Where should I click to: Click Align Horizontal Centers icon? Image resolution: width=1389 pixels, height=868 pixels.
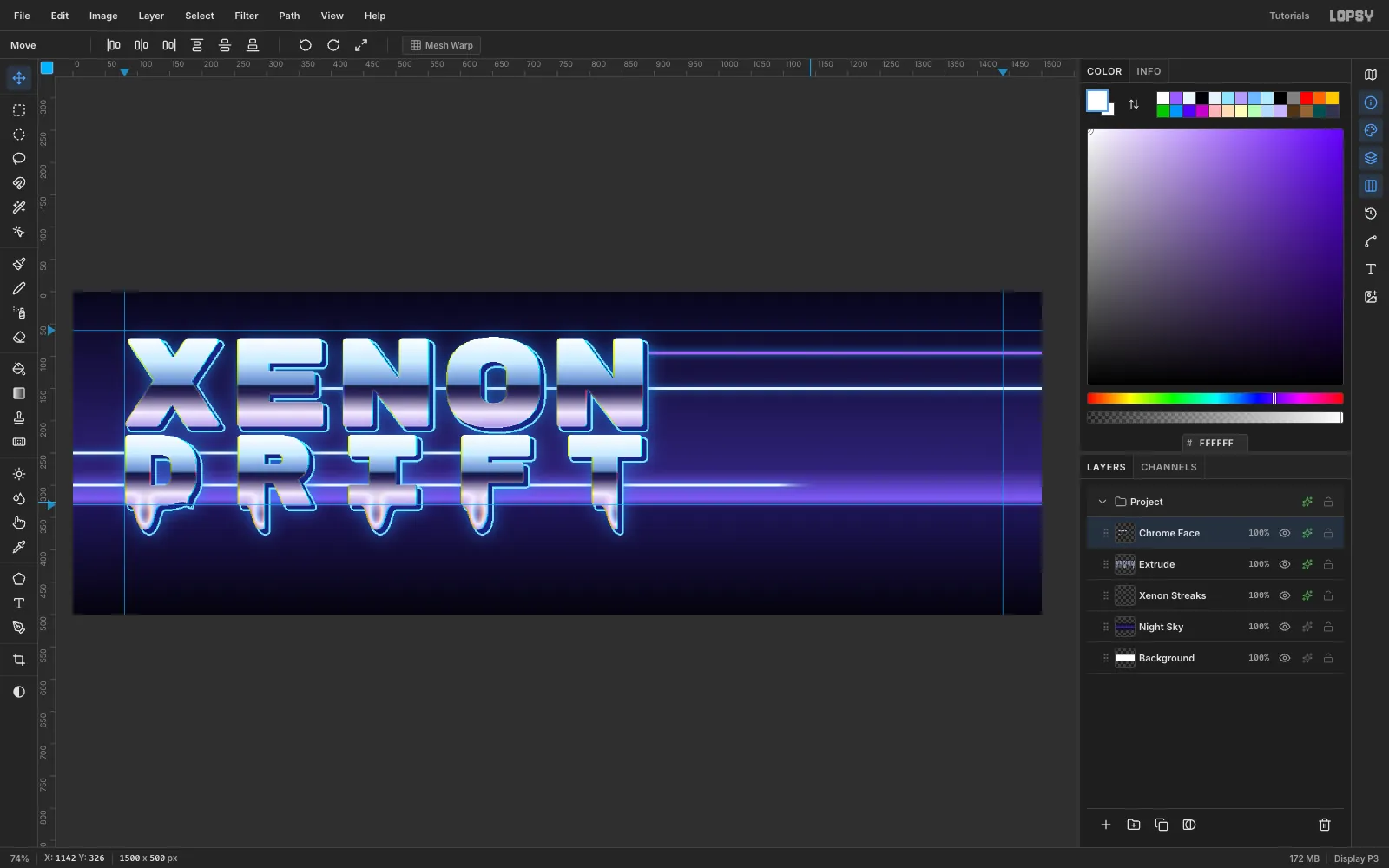pyautogui.click(x=142, y=45)
